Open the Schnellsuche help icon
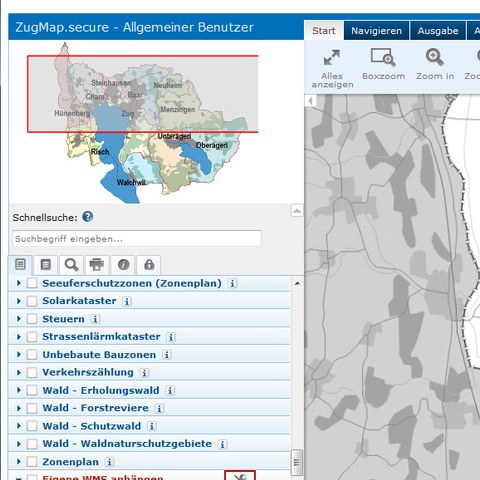 [x=88, y=217]
